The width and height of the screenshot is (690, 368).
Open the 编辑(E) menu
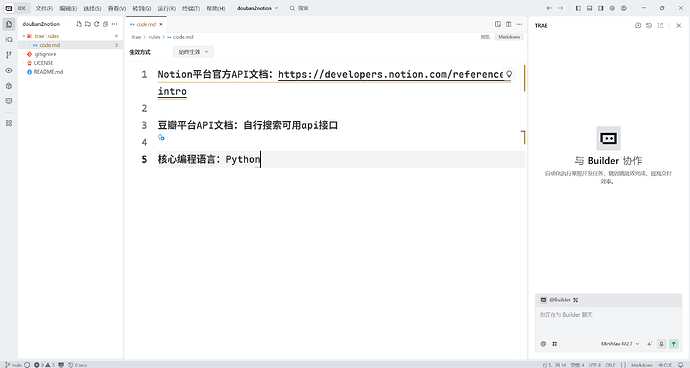(68, 8)
